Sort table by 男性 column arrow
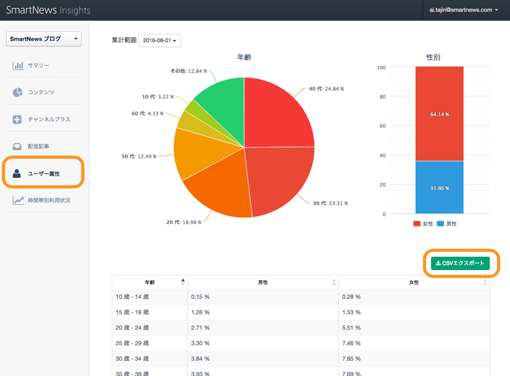This screenshot has height=376, width=510. point(334,282)
